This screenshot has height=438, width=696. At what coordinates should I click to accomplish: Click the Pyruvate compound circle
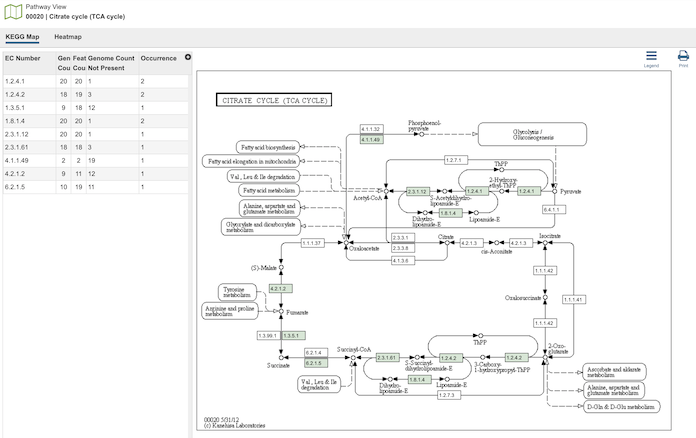click(x=554, y=191)
